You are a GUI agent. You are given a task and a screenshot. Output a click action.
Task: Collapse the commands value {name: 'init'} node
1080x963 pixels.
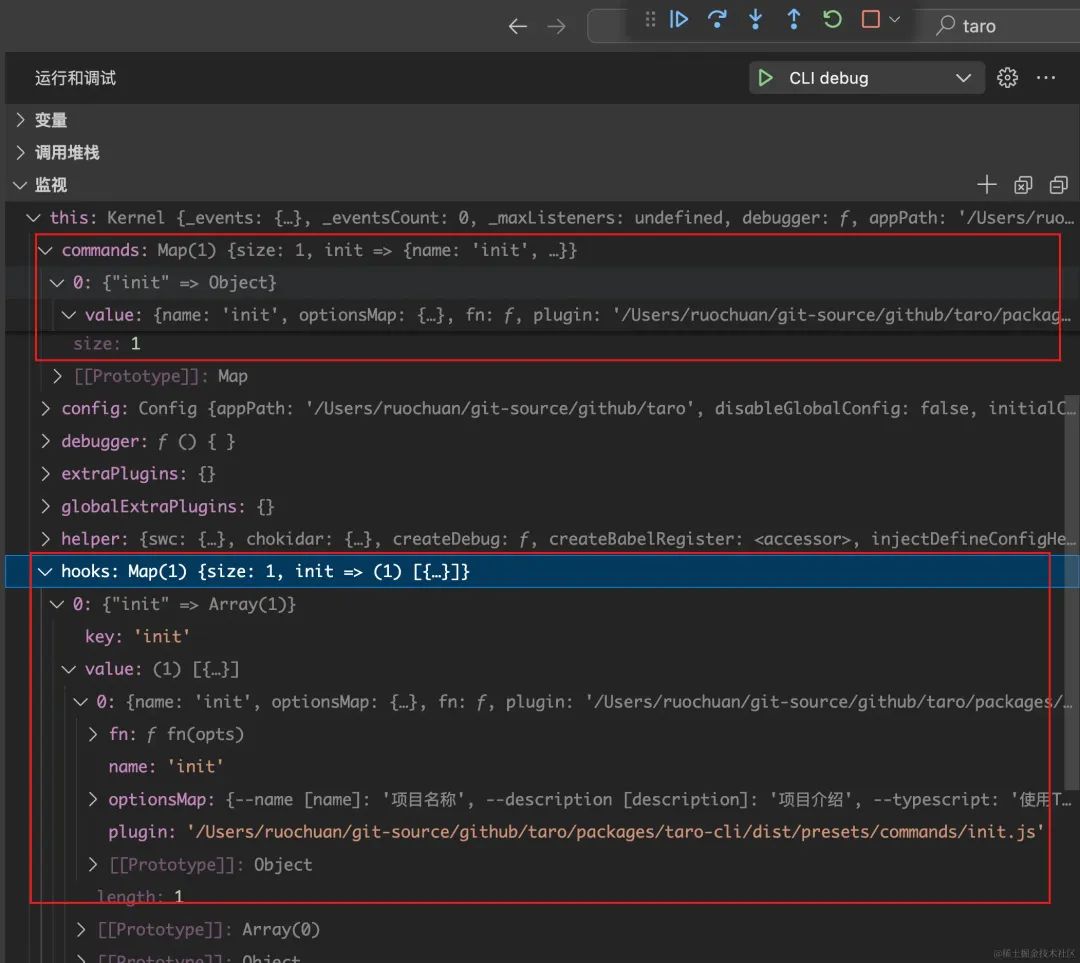coord(69,315)
